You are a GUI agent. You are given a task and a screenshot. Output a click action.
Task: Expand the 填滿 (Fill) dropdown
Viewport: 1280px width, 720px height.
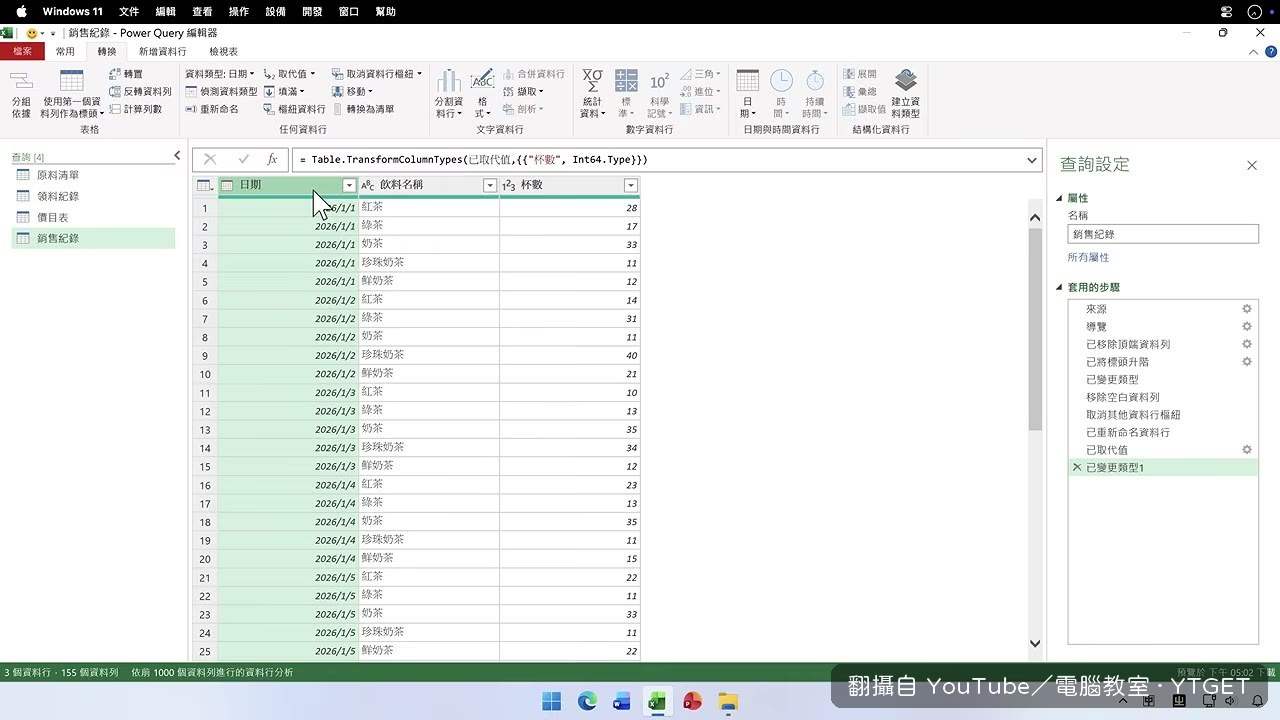[x=284, y=91]
